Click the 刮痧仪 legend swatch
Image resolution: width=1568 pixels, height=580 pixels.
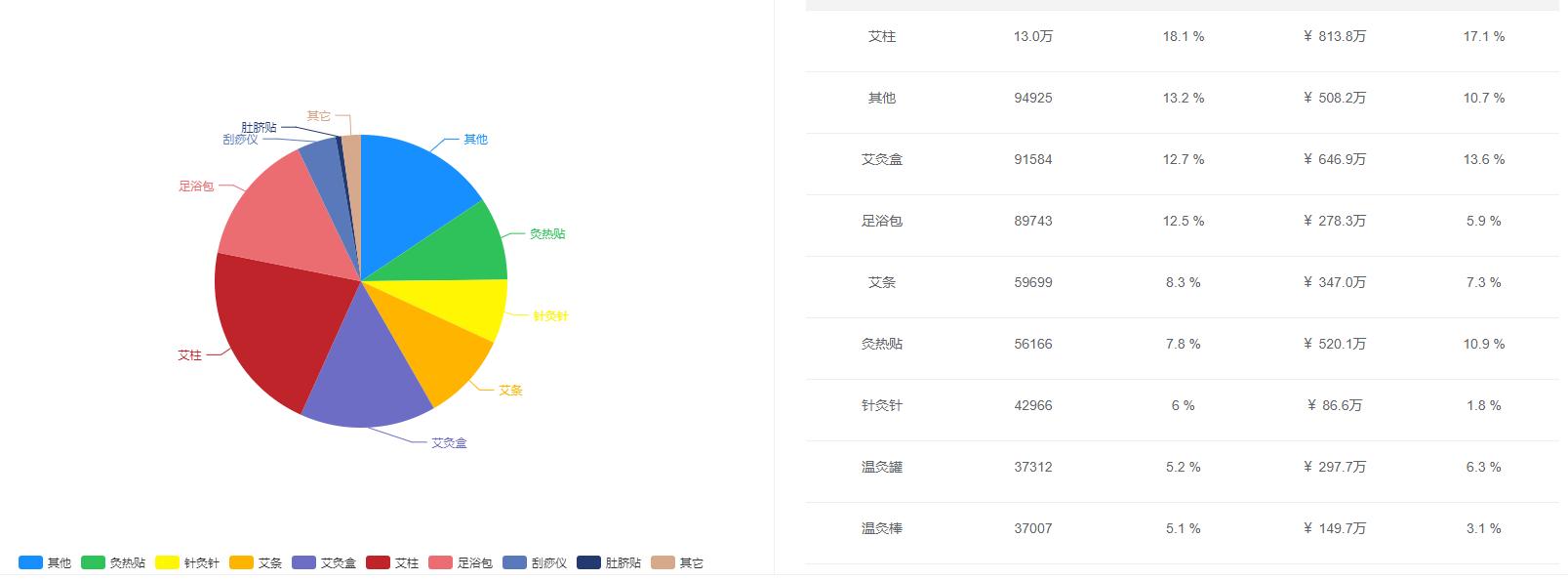tap(515, 562)
